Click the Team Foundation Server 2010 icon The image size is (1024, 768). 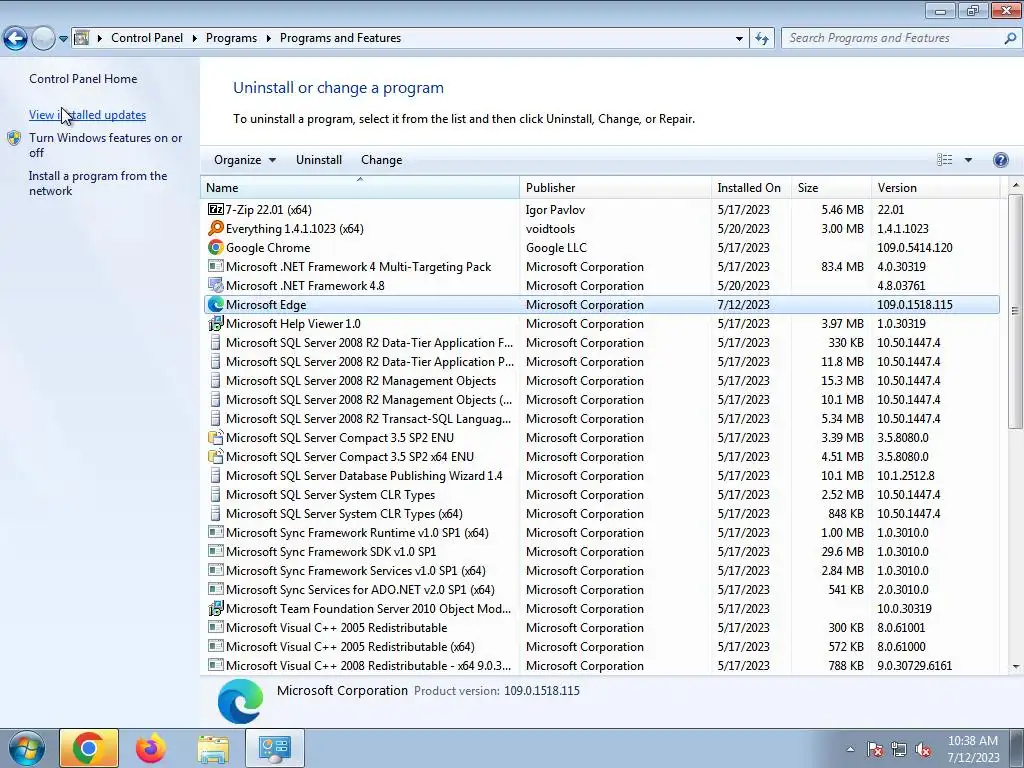tap(215, 608)
